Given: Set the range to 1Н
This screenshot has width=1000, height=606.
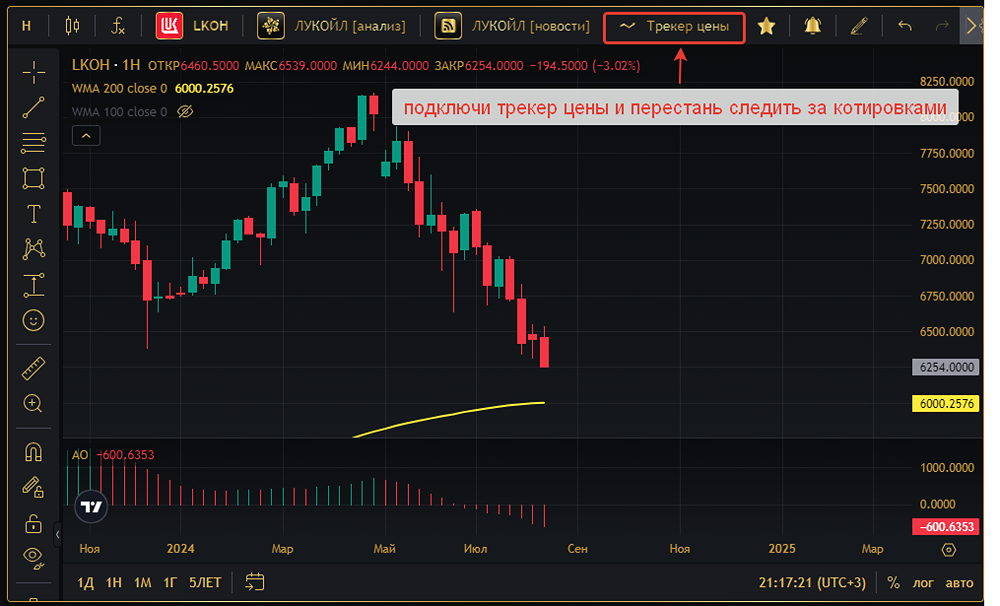Looking at the screenshot, I should [x=114, y=582].
